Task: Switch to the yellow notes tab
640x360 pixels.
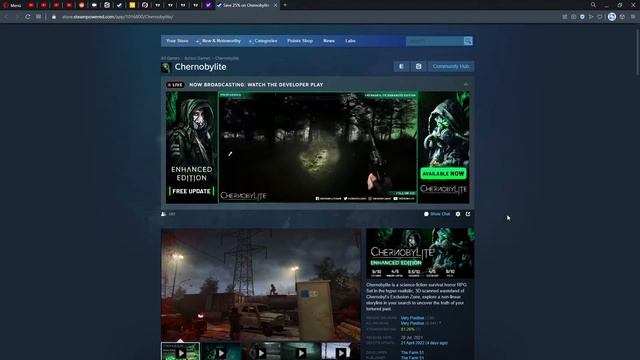Action: (x=132, y=5)
